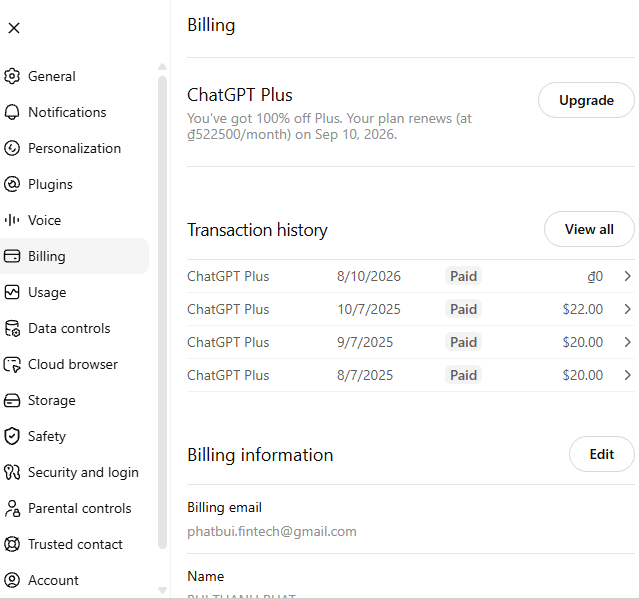
Task: Click the Paid badge for 8/10/2026
Action: tap(463, 276)
